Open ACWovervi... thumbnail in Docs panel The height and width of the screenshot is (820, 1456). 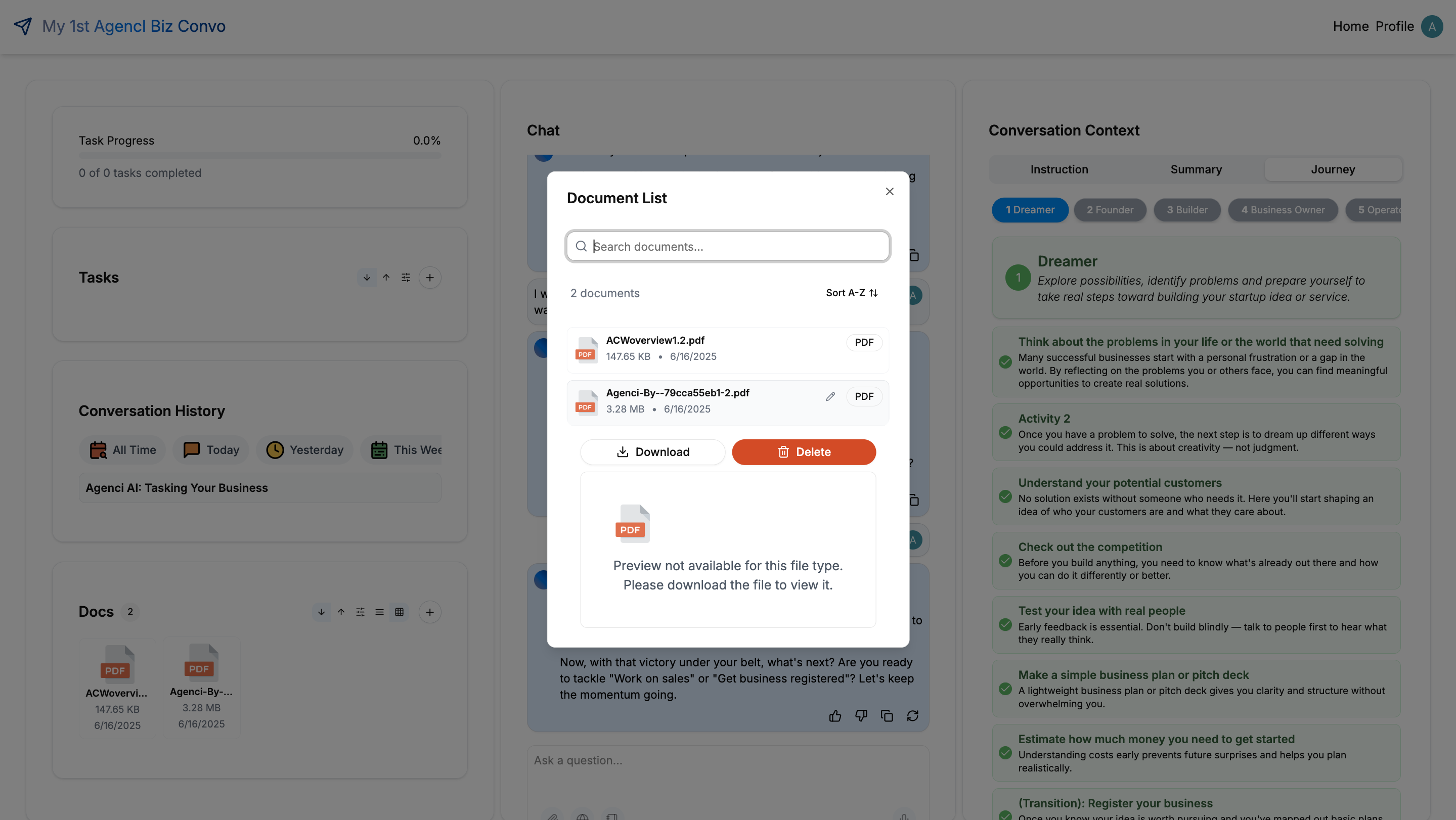click(x=117, y=688)
